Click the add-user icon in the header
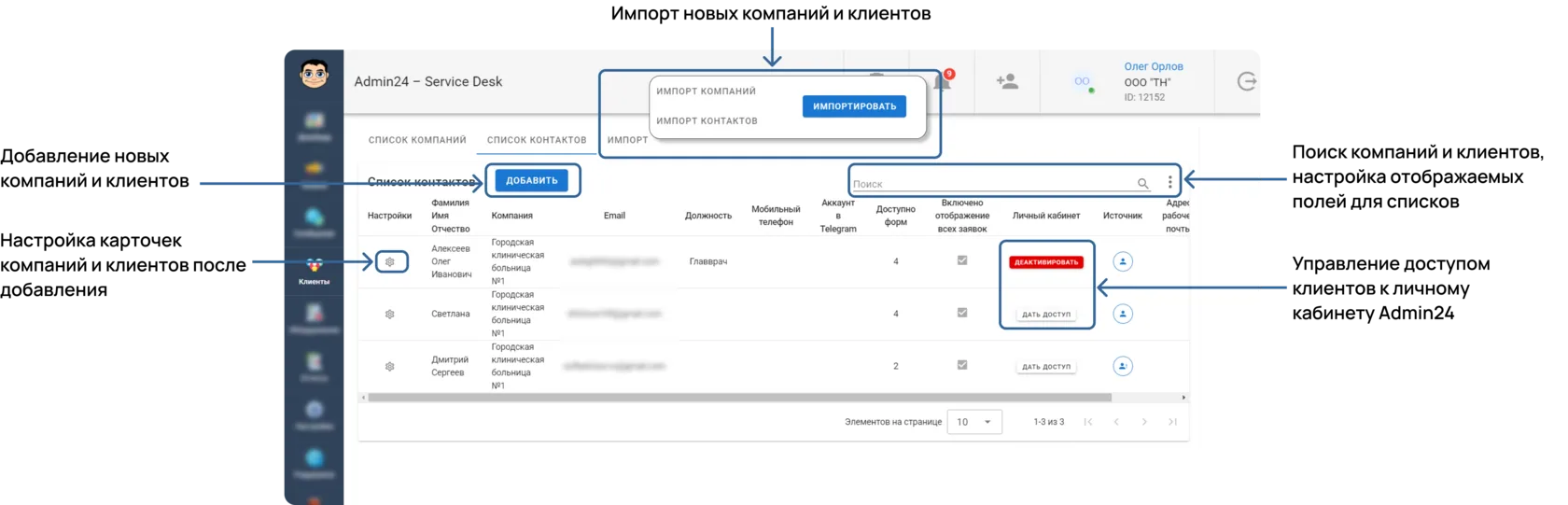The height and width of the screenshot is (505, 1568). (1007, 81)
